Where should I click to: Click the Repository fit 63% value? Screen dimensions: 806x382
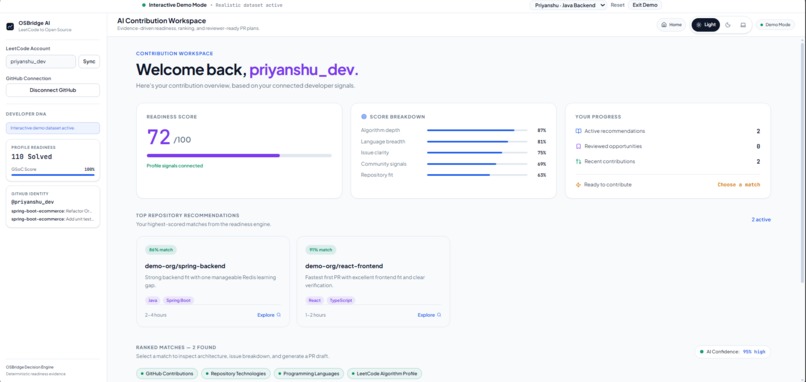coord(542,175)
